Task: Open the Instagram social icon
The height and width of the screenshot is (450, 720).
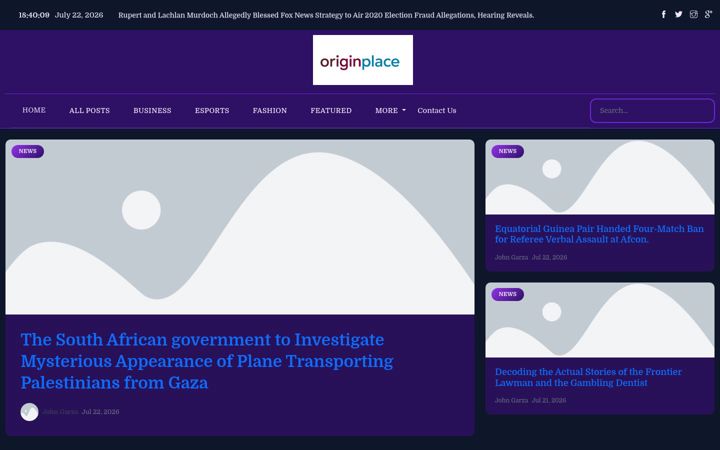Action: 693,15
